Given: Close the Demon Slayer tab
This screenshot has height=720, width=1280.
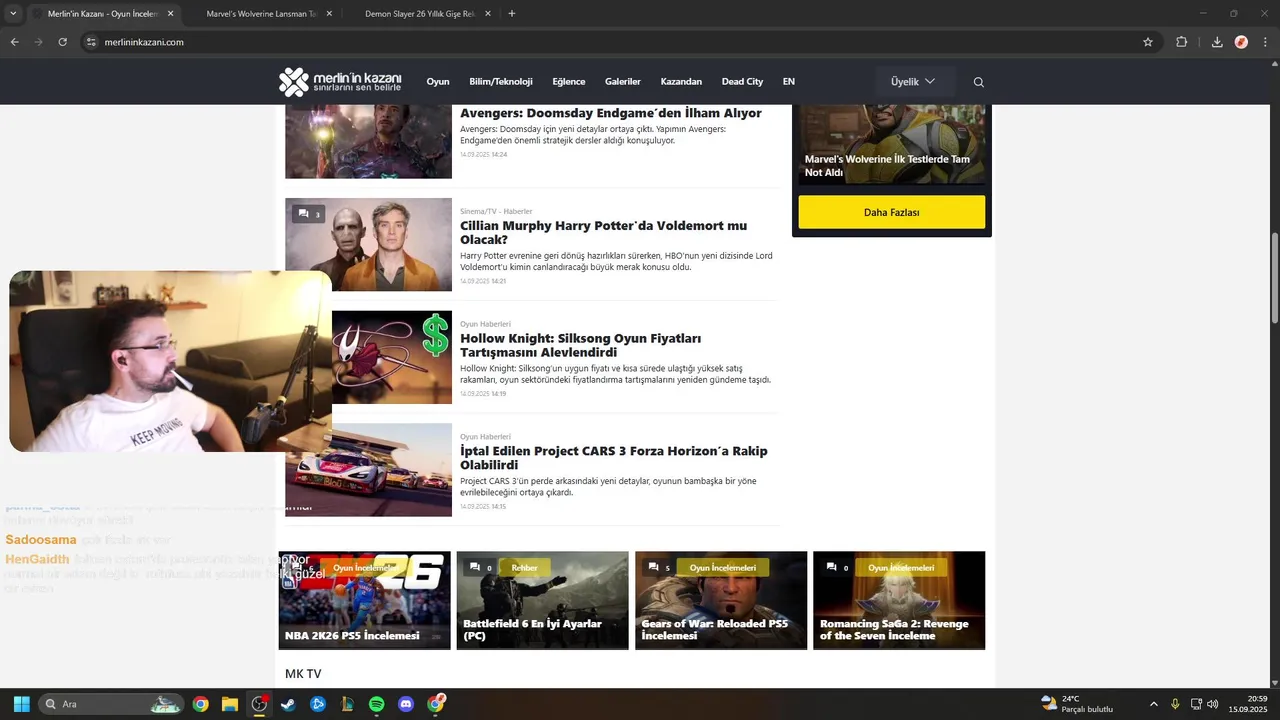Looking at the screenshot, I should tap(487, 14).
